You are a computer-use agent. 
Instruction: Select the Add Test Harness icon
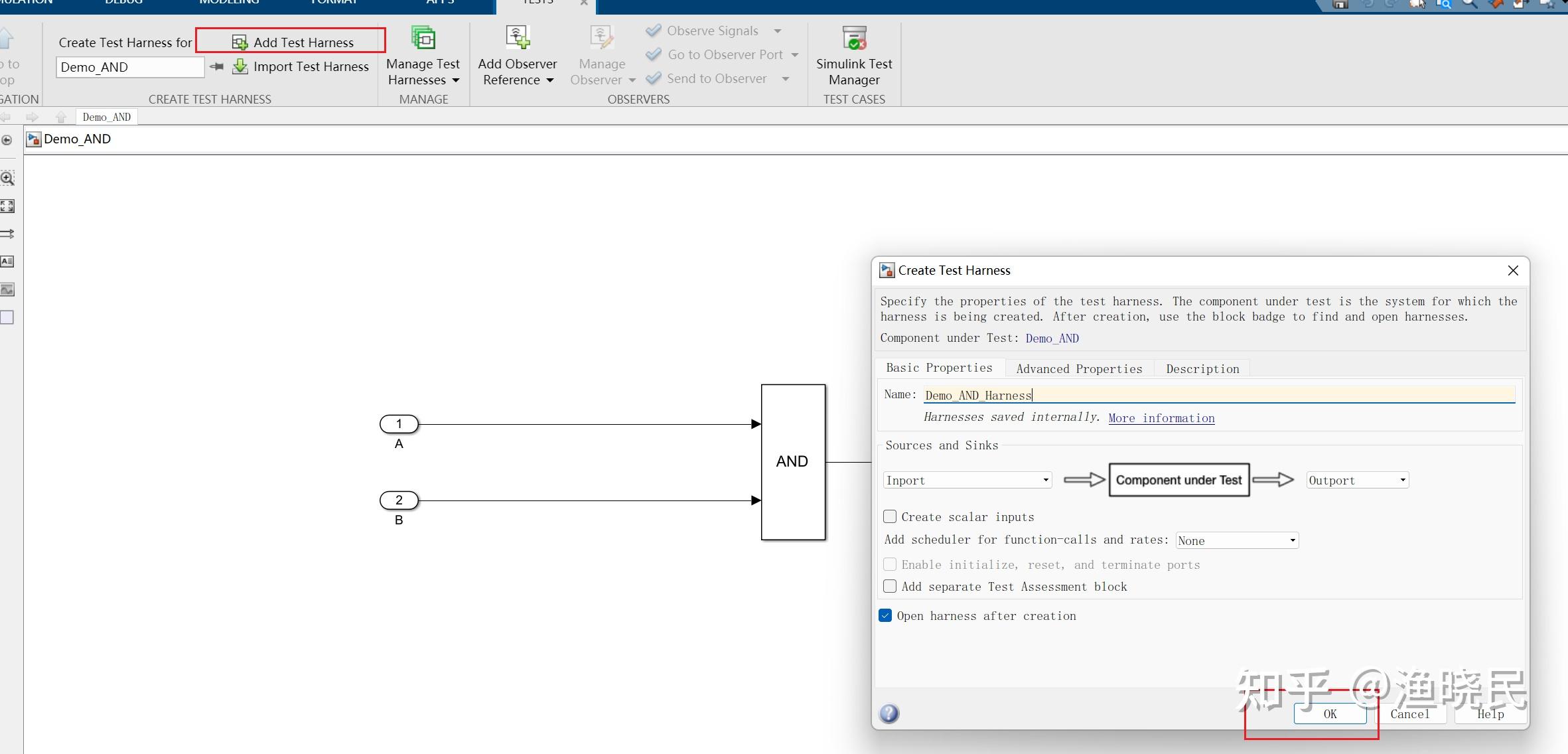click(241, 40)
